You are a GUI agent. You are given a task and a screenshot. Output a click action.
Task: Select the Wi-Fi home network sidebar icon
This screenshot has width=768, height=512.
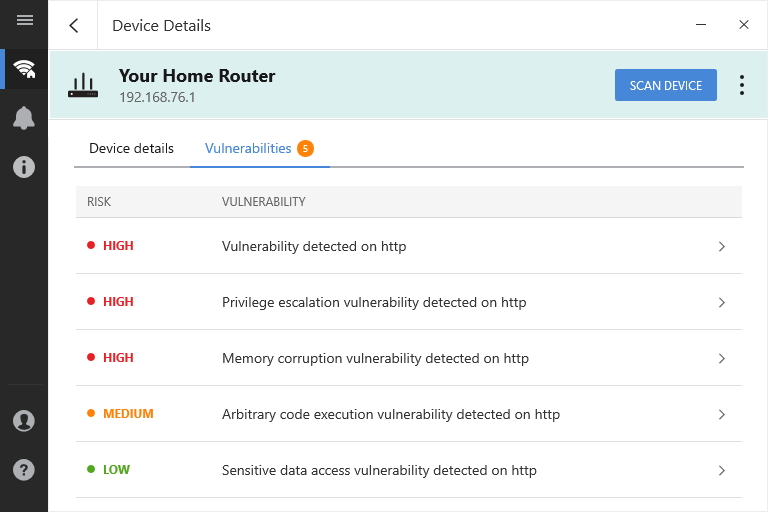click(x=24, y=69)
